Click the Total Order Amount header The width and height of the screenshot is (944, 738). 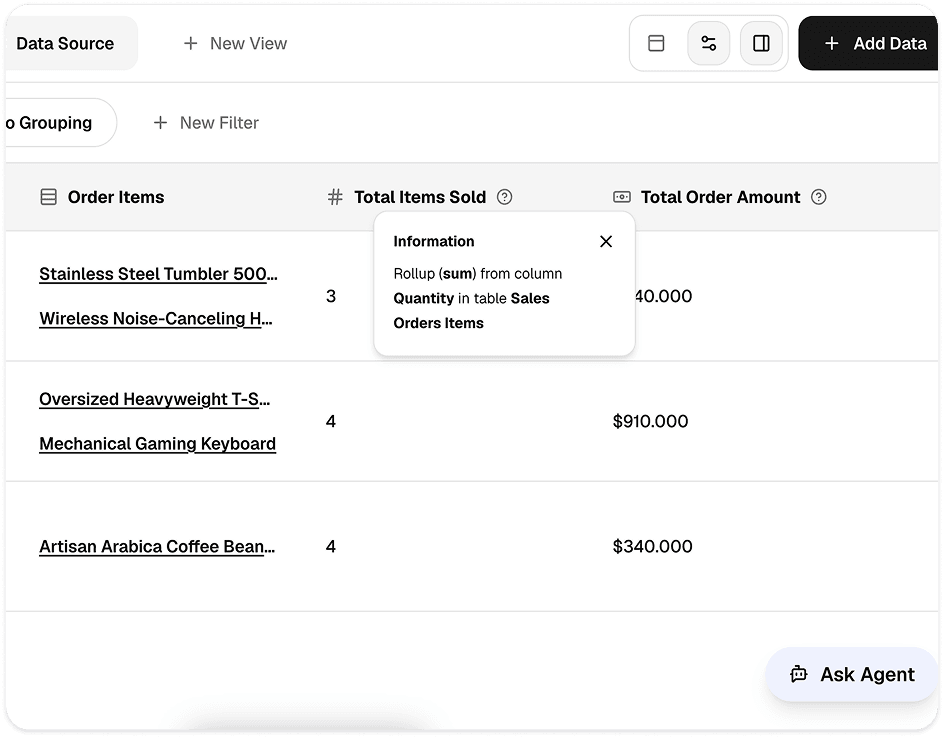click(x=720, y=197)
